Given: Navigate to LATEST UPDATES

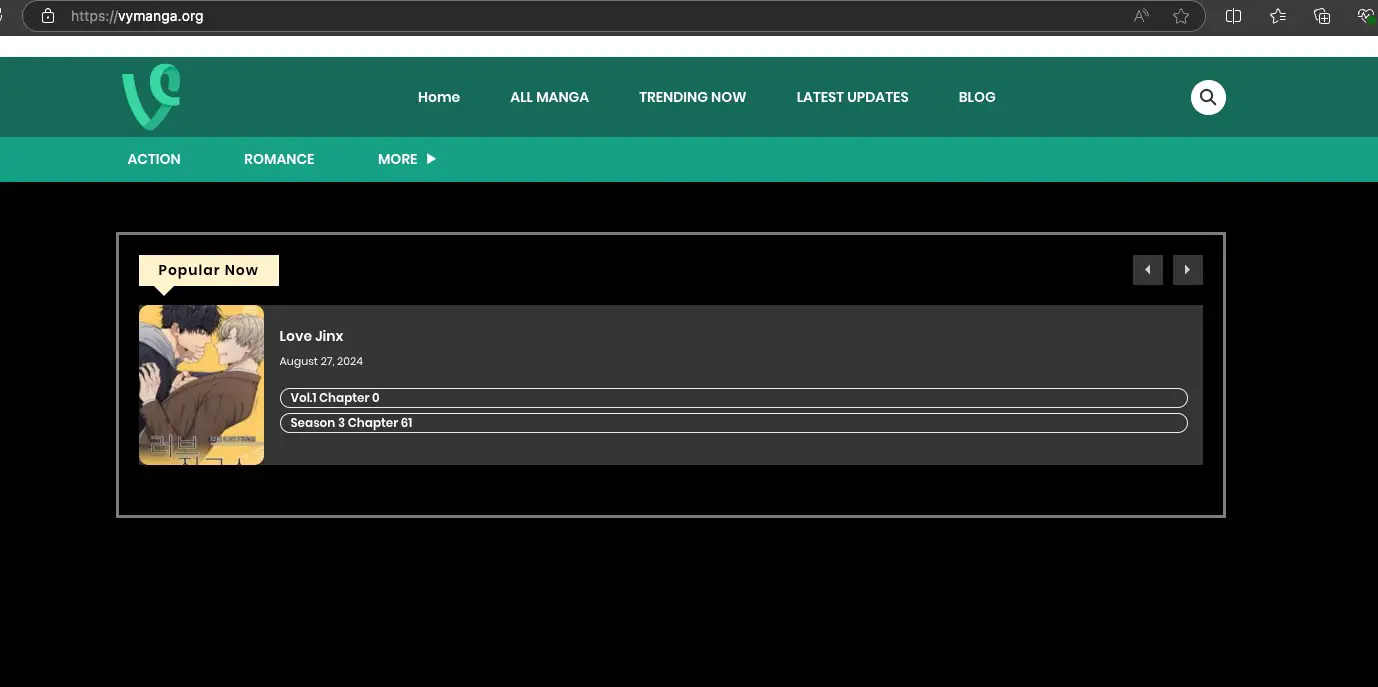Looking at the screenshot, I should pyautogui.click(x=852, y=97).
